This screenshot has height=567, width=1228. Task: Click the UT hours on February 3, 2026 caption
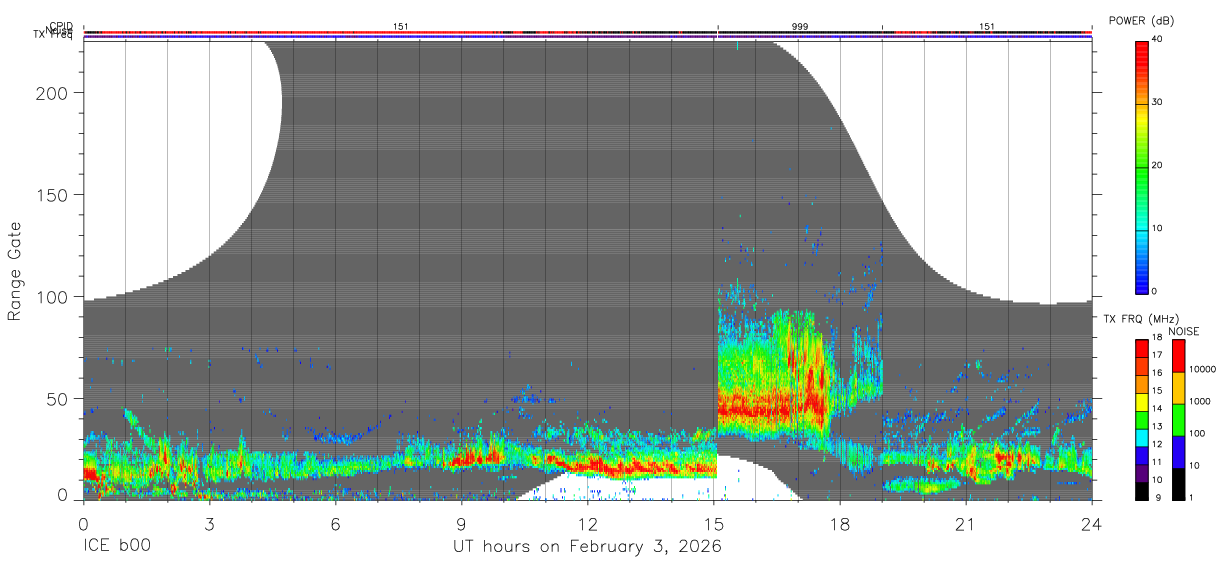point(587,547)
